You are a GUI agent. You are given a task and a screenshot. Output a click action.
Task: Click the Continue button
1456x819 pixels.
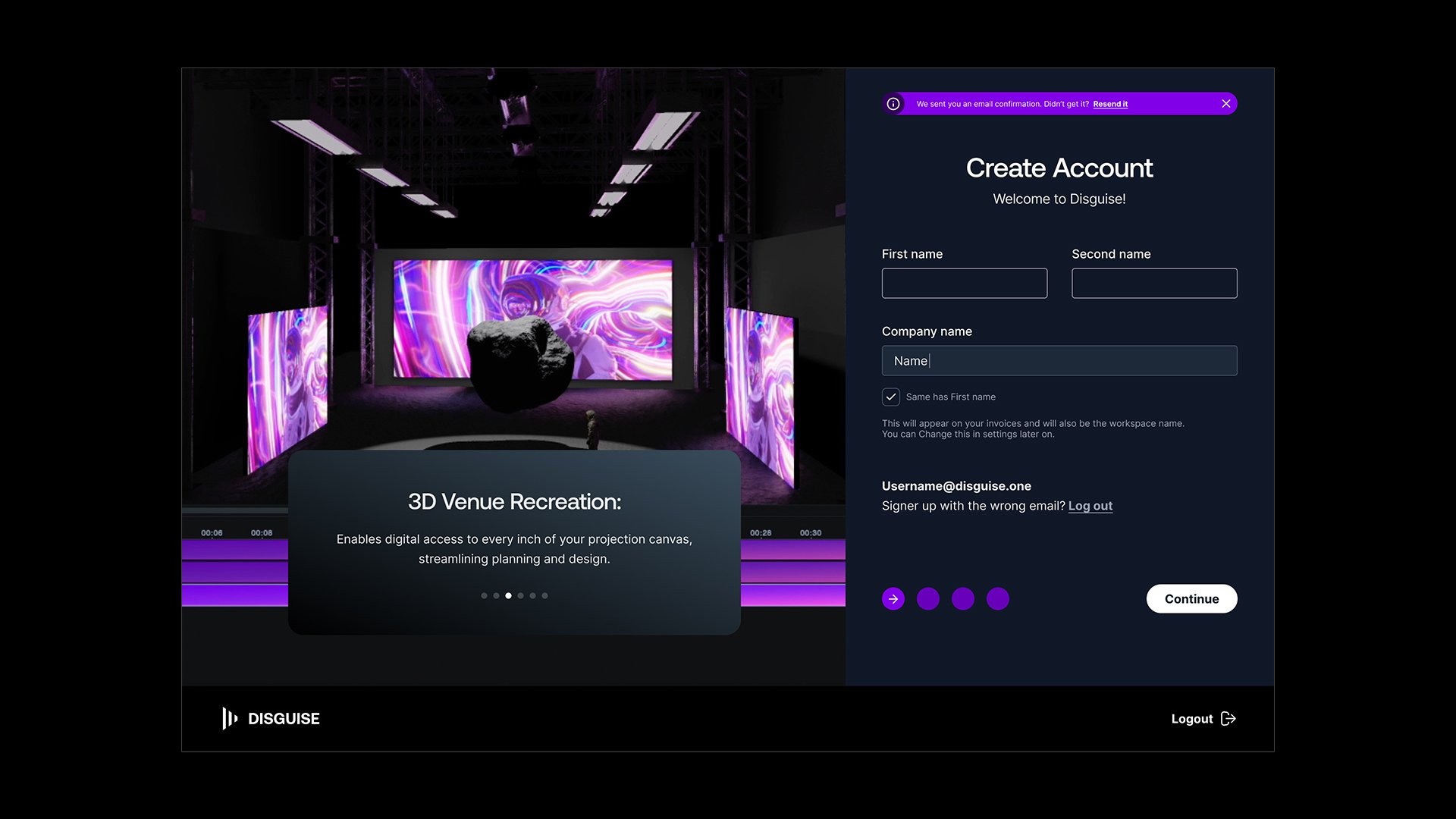coord(1191,599)
